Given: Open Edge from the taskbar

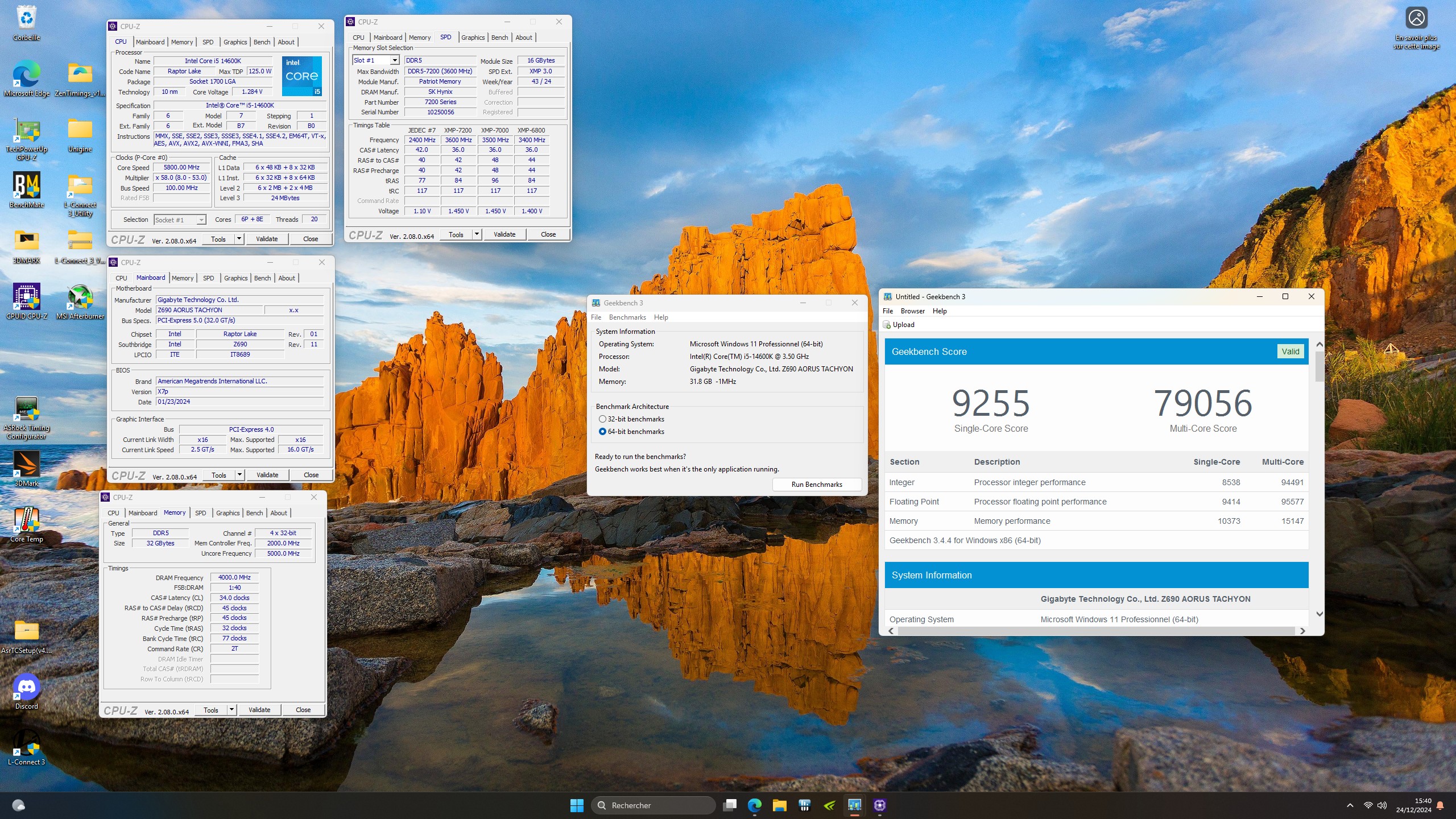Looking at the screenshot, I should (755, 805).
